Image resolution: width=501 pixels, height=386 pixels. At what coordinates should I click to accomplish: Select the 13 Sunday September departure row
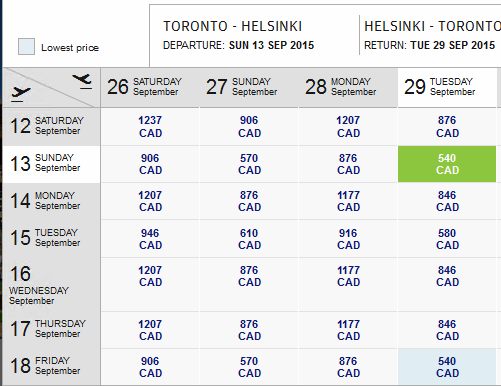52,164
